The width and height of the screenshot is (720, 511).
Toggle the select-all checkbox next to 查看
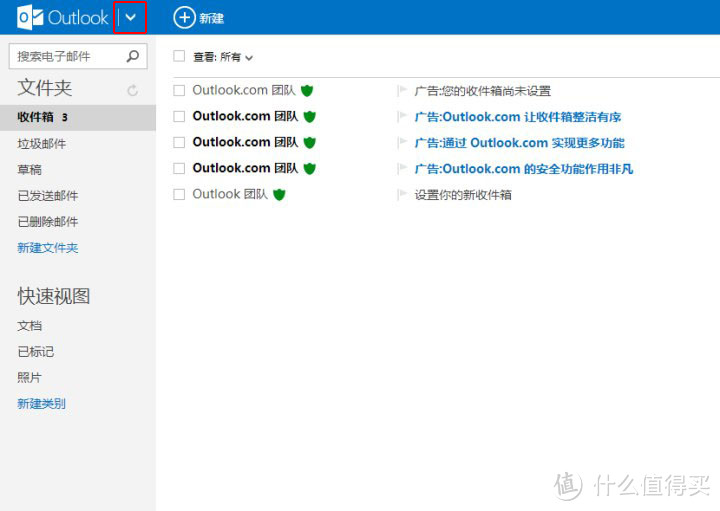(x=179, y=56)
